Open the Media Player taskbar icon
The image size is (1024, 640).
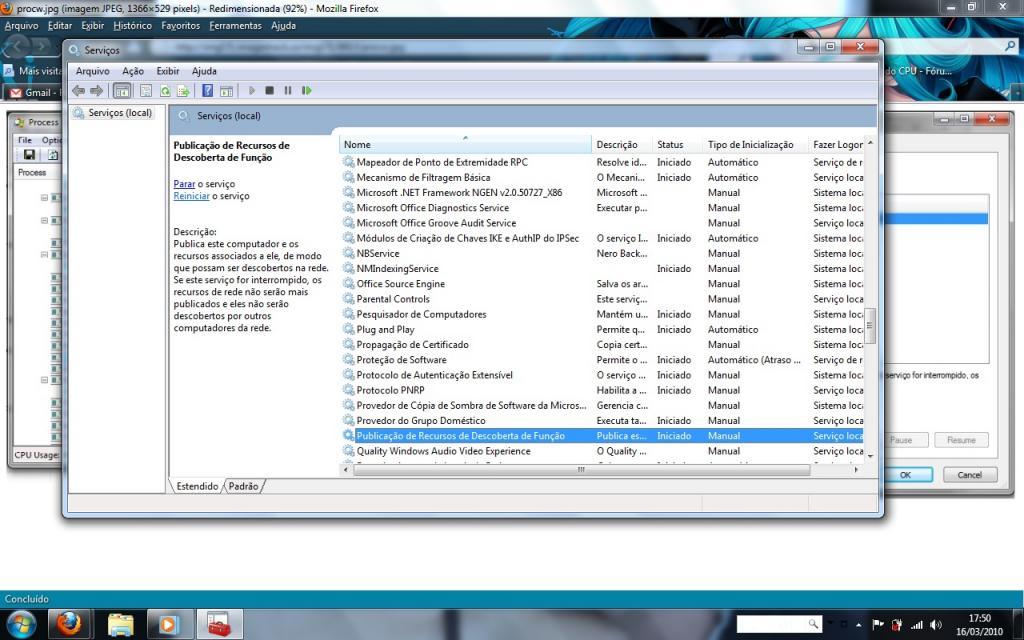pos(168,624)
